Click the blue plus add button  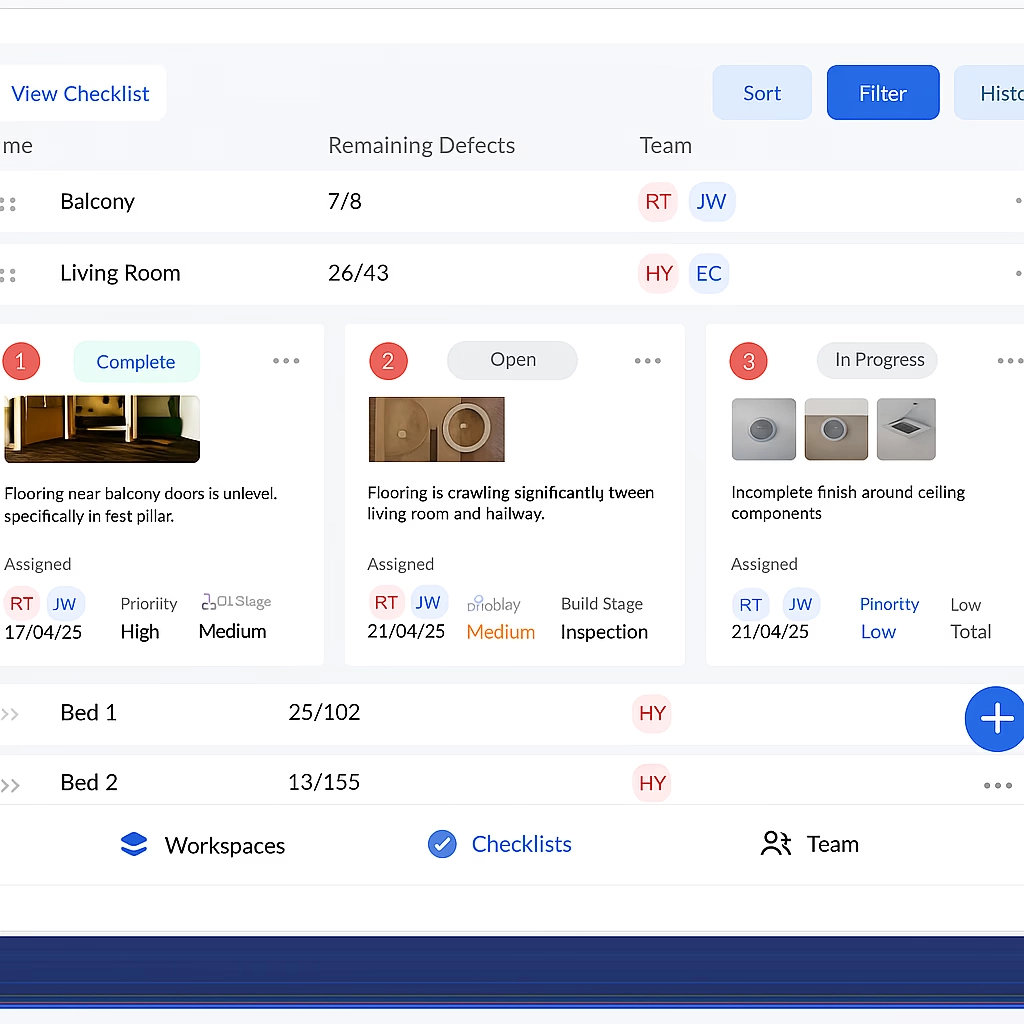(x=995, y=718)
